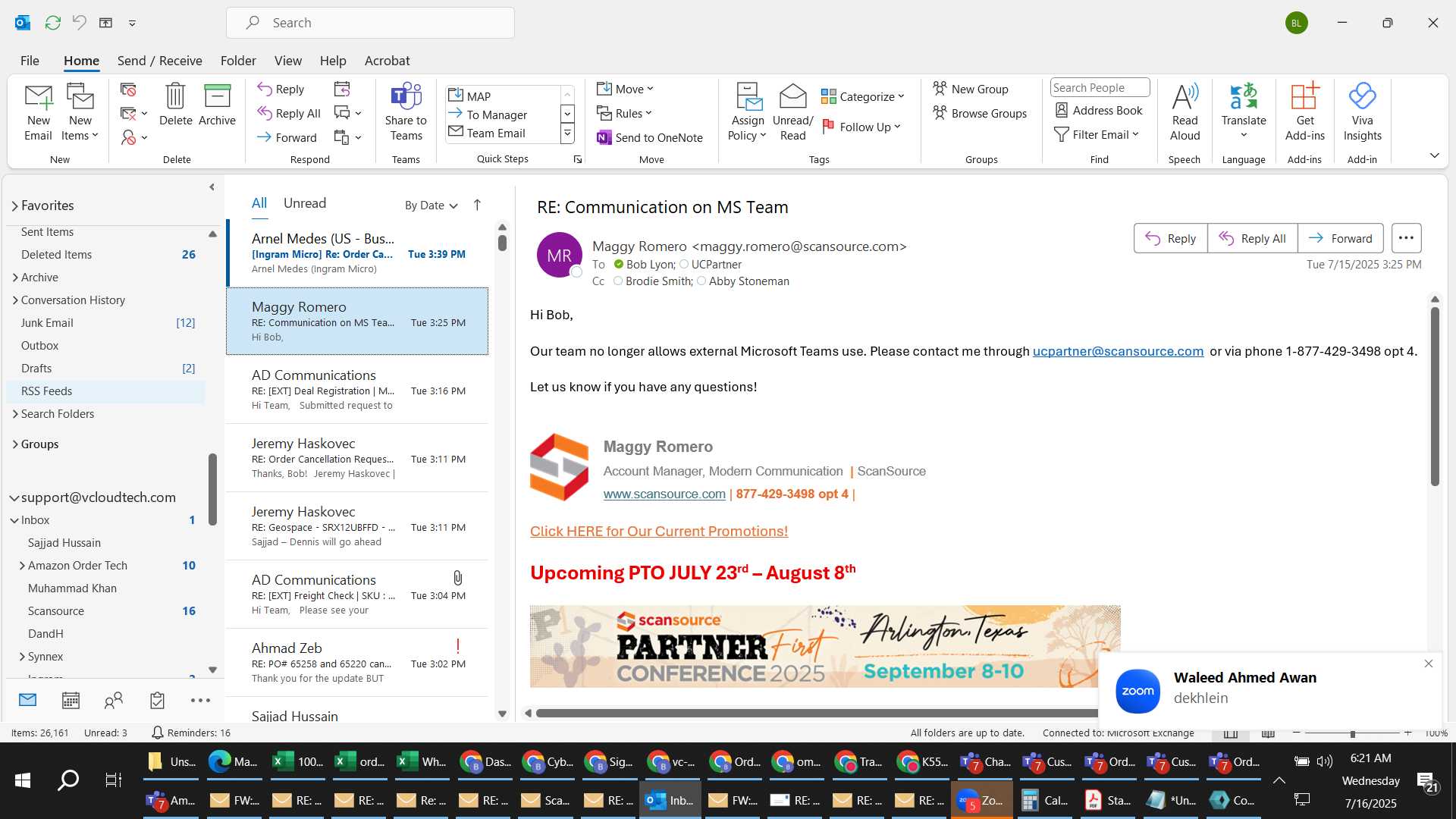Open People view in navigation bar

(x=114, y=700)
